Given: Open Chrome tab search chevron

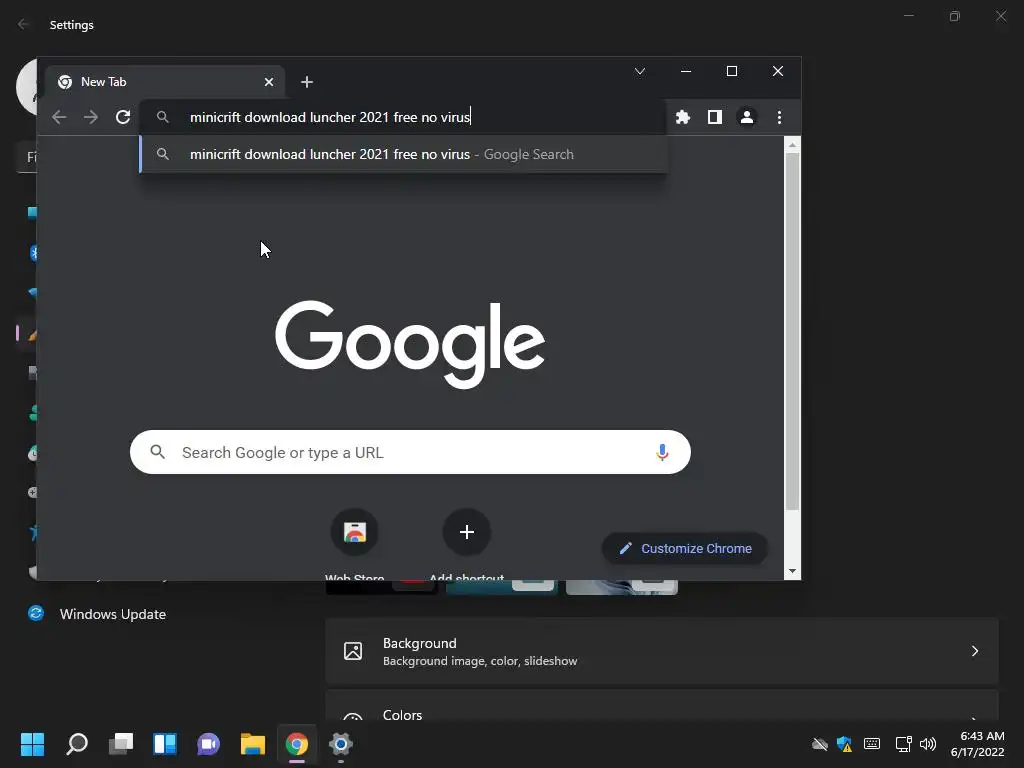Looking at the screenshot, I should pyautogui.click(x=640, y=71).
